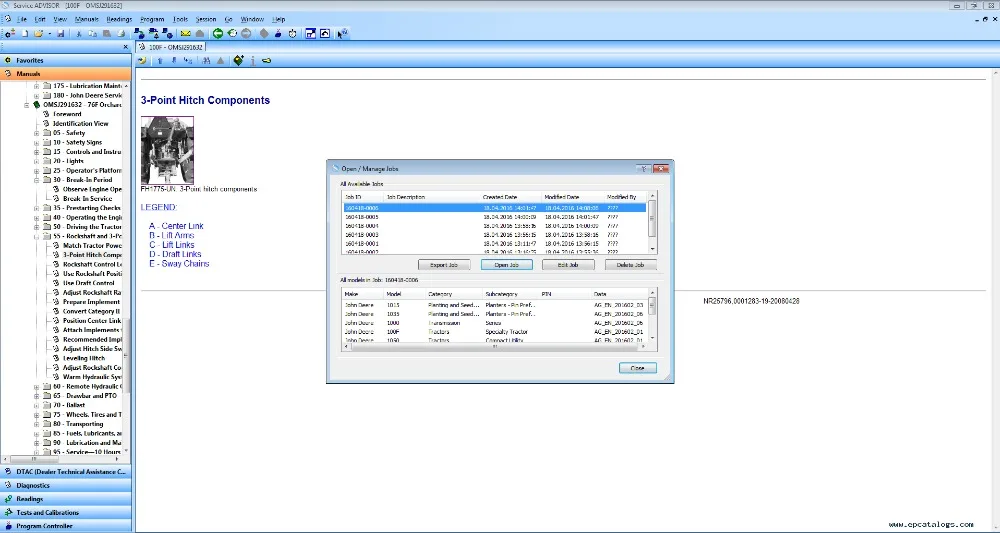Image resolution: width=1000 pixels, height=533 pixels.
Task: Click the info 'i' icon in document toolbar
Action: click(x=253, y=61)
